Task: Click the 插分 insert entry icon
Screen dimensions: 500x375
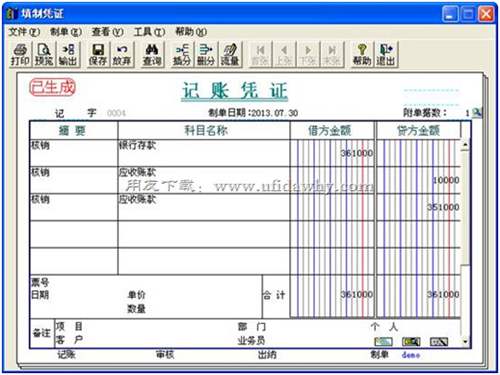Action: [x=182, y=54]
